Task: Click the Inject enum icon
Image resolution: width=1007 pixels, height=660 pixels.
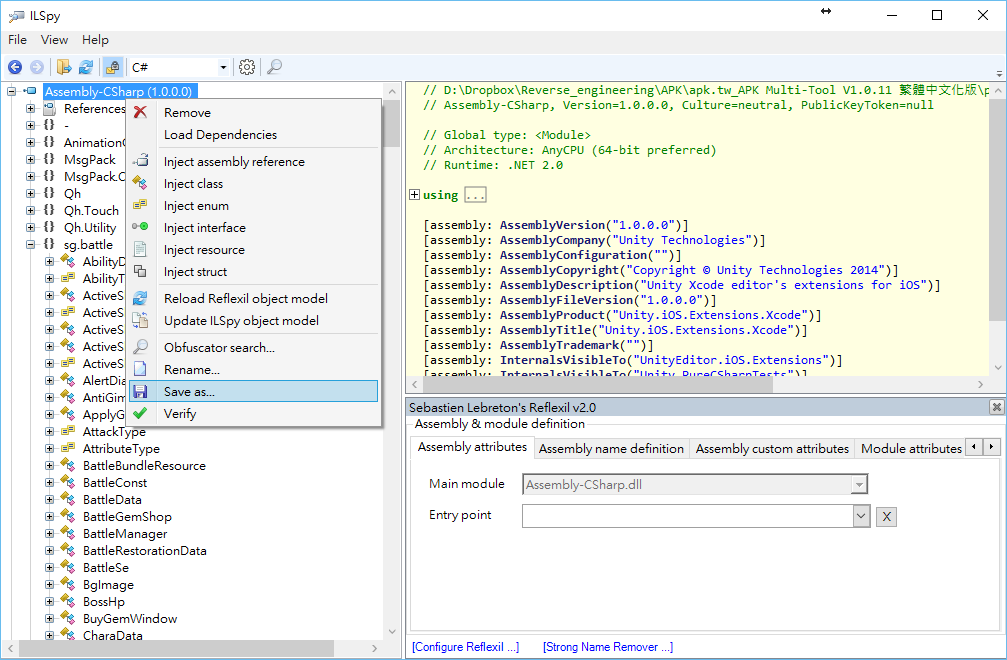Action: point(140,205)
